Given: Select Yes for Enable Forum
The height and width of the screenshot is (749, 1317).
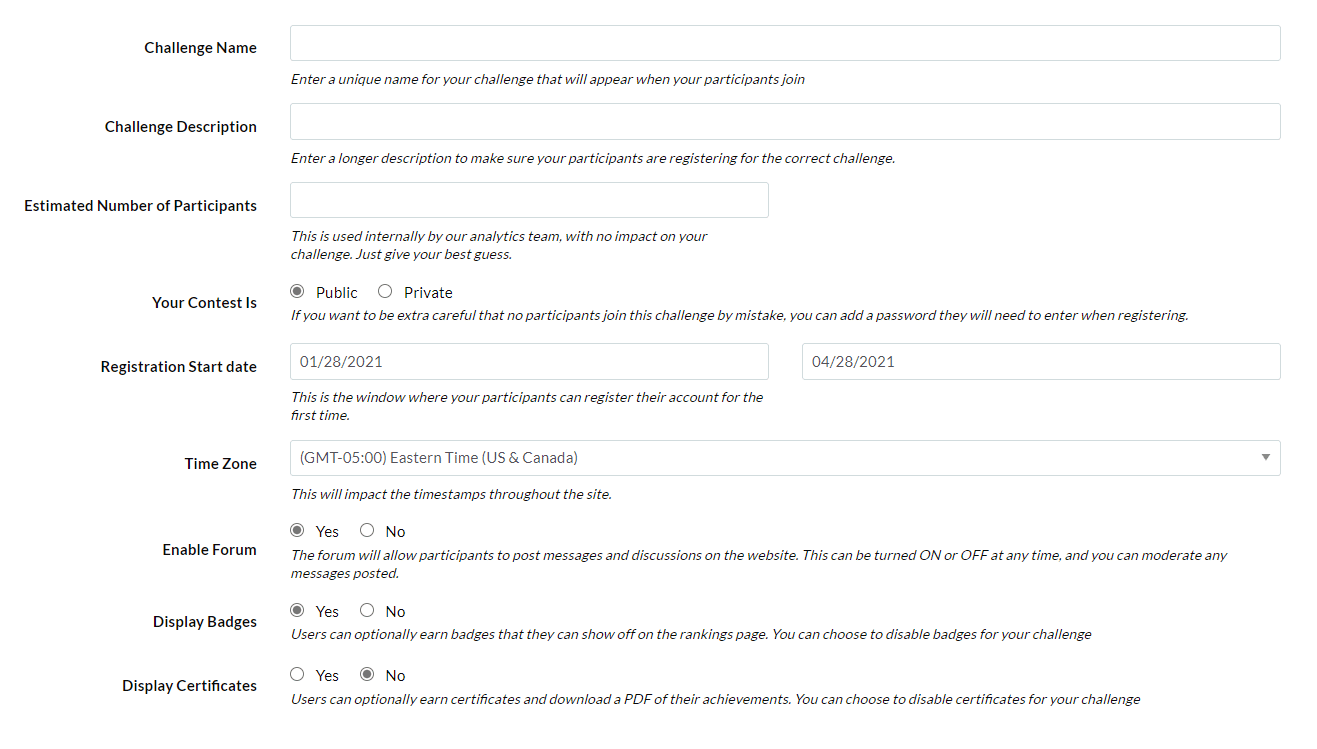Looking at the screenshot, I should coord(297,531).
